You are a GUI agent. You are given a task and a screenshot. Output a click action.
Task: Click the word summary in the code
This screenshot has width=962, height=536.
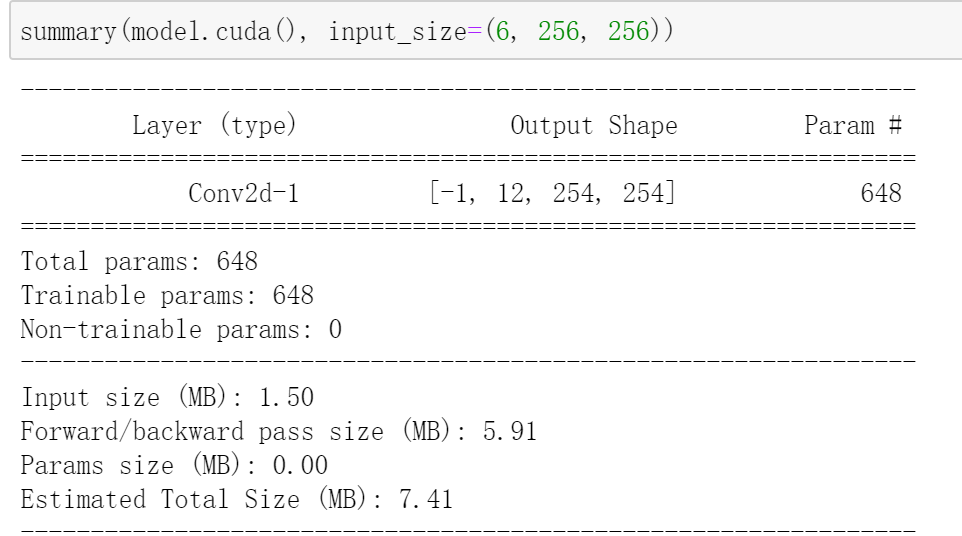click(68, 31)
